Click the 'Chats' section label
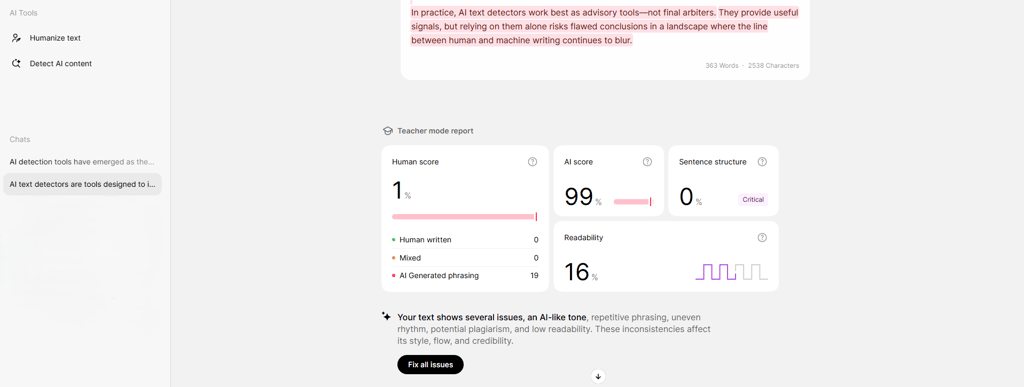1024x387 pixels. [20, 140]
